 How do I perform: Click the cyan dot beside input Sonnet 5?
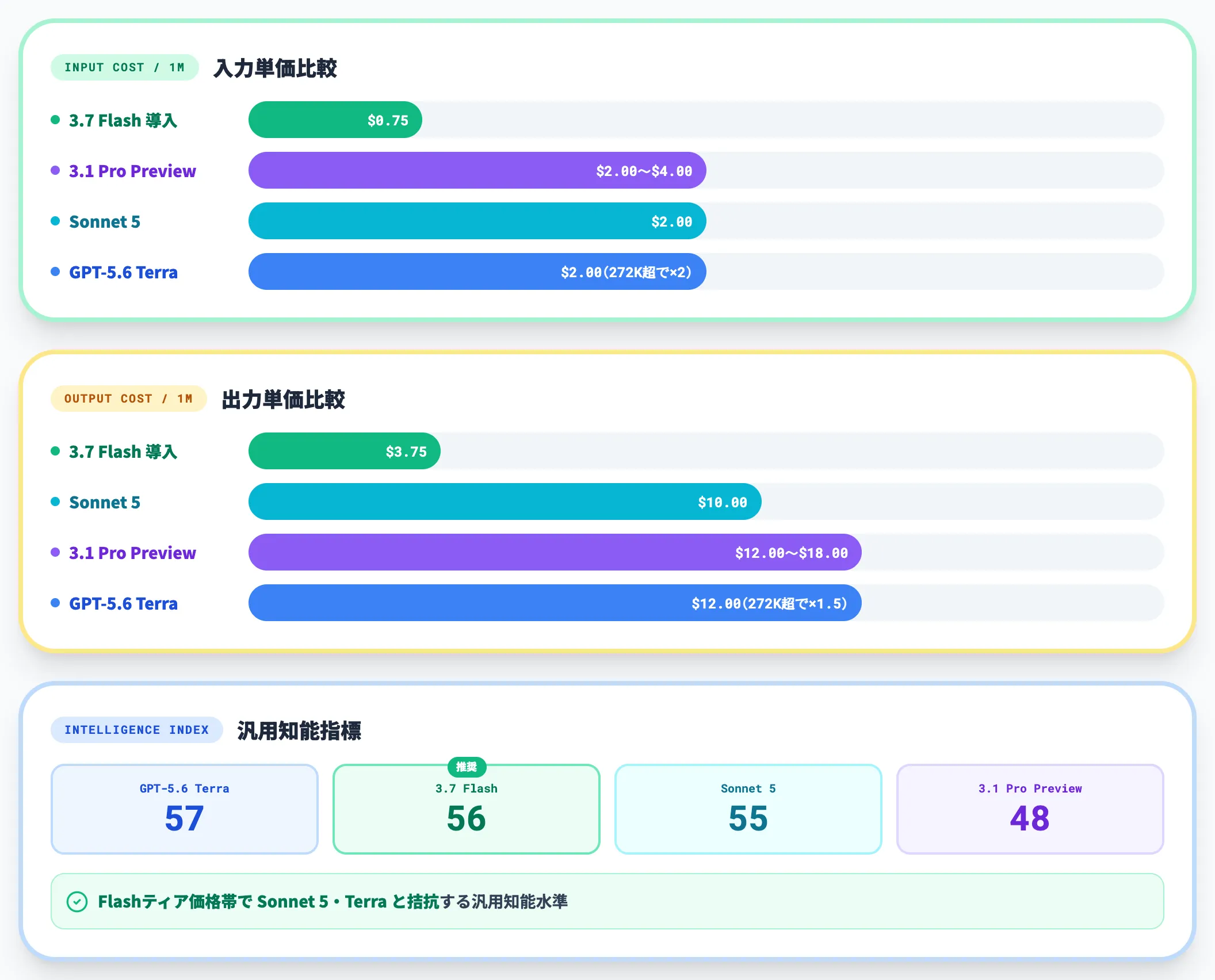[55, 221]
